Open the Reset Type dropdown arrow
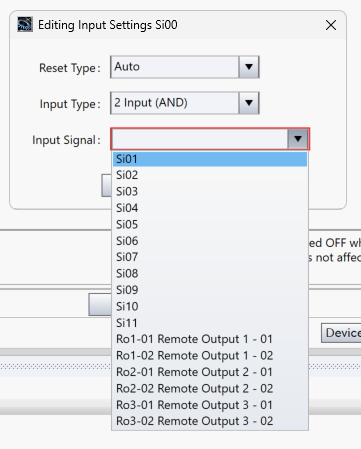The image size is (361, 449). [249, 67]
